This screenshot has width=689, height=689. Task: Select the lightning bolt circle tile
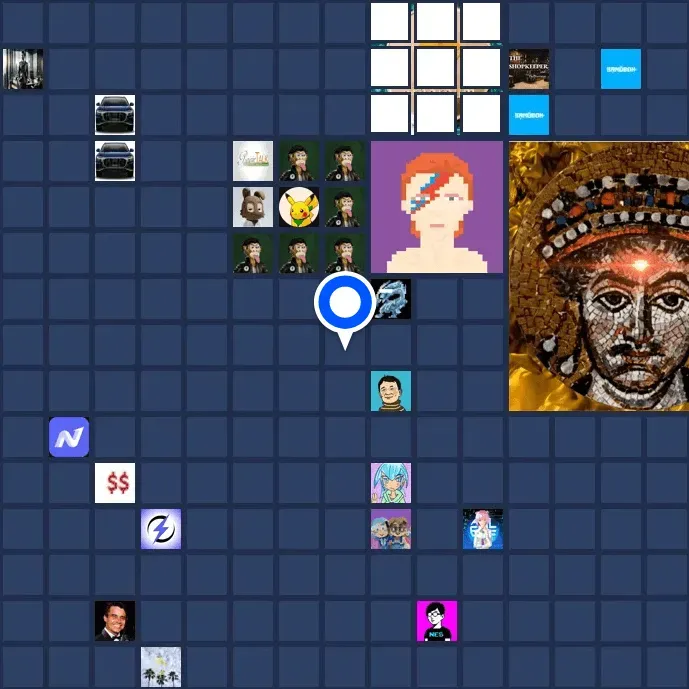click(161, 529)
